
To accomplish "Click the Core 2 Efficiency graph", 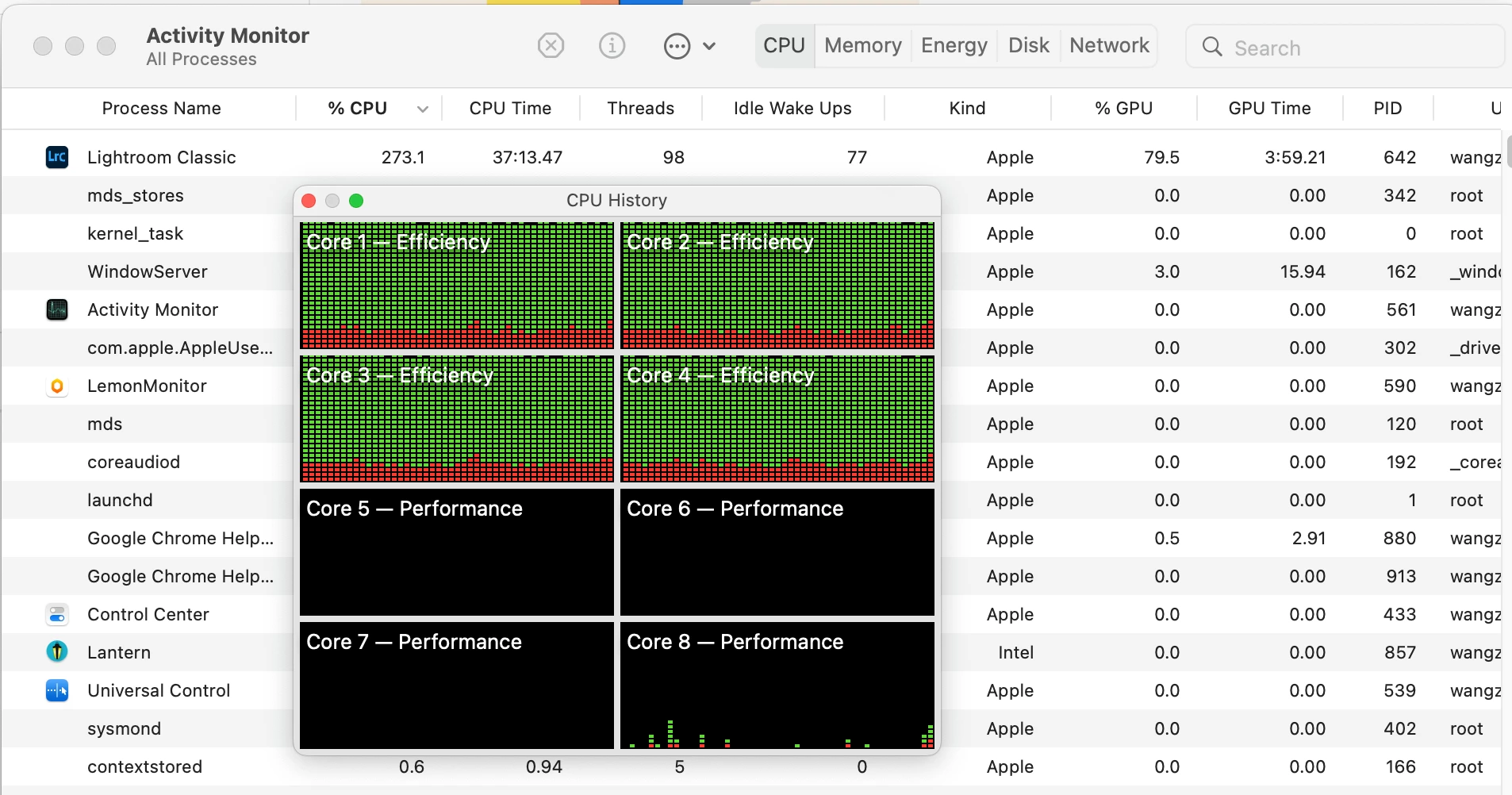I will (x=777, y=286).
